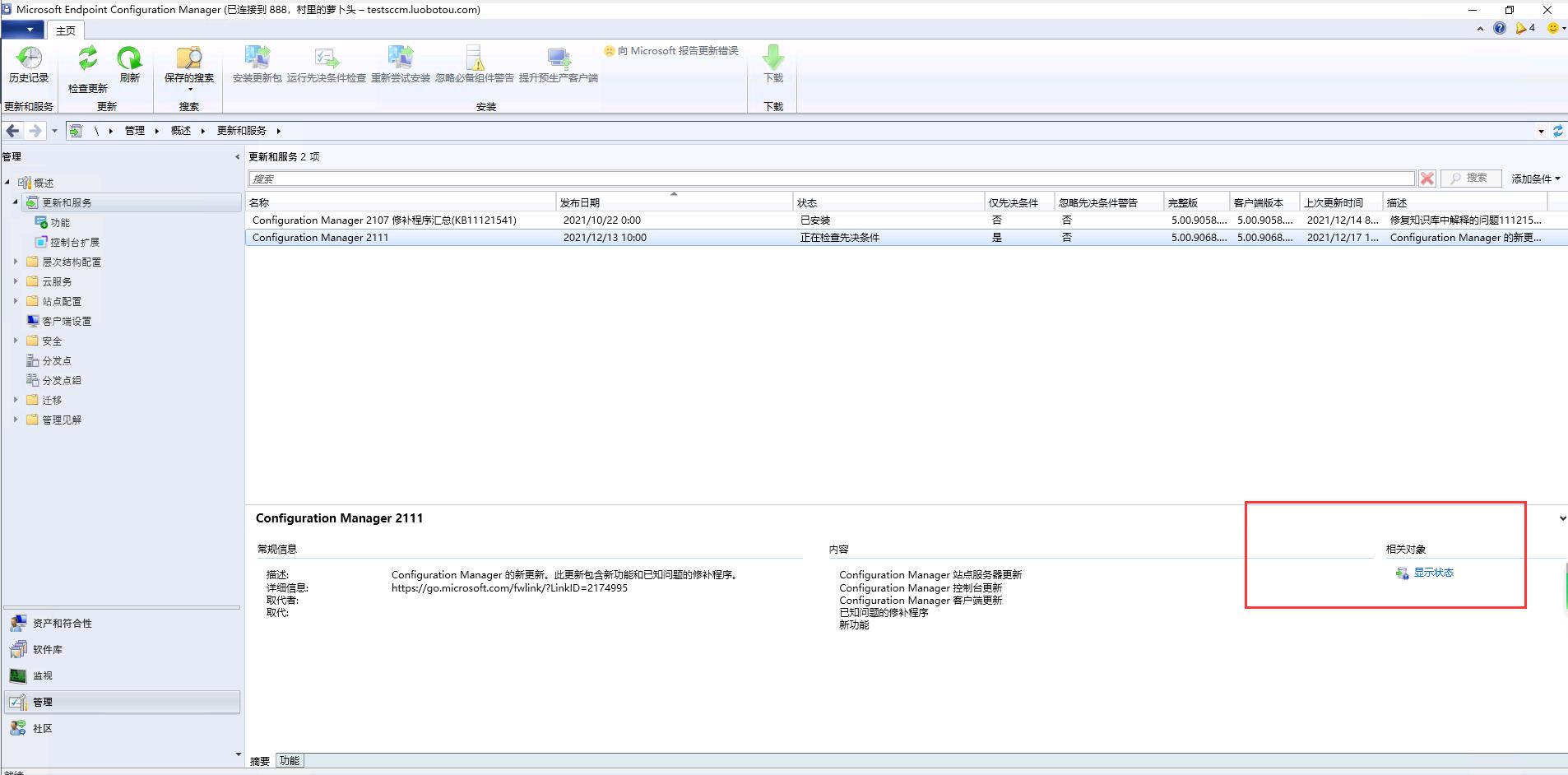The image size is (1568, 775).
Task: Click refresh icon at address bar end
Action: pyautogui.click(x=1557, y=131)
